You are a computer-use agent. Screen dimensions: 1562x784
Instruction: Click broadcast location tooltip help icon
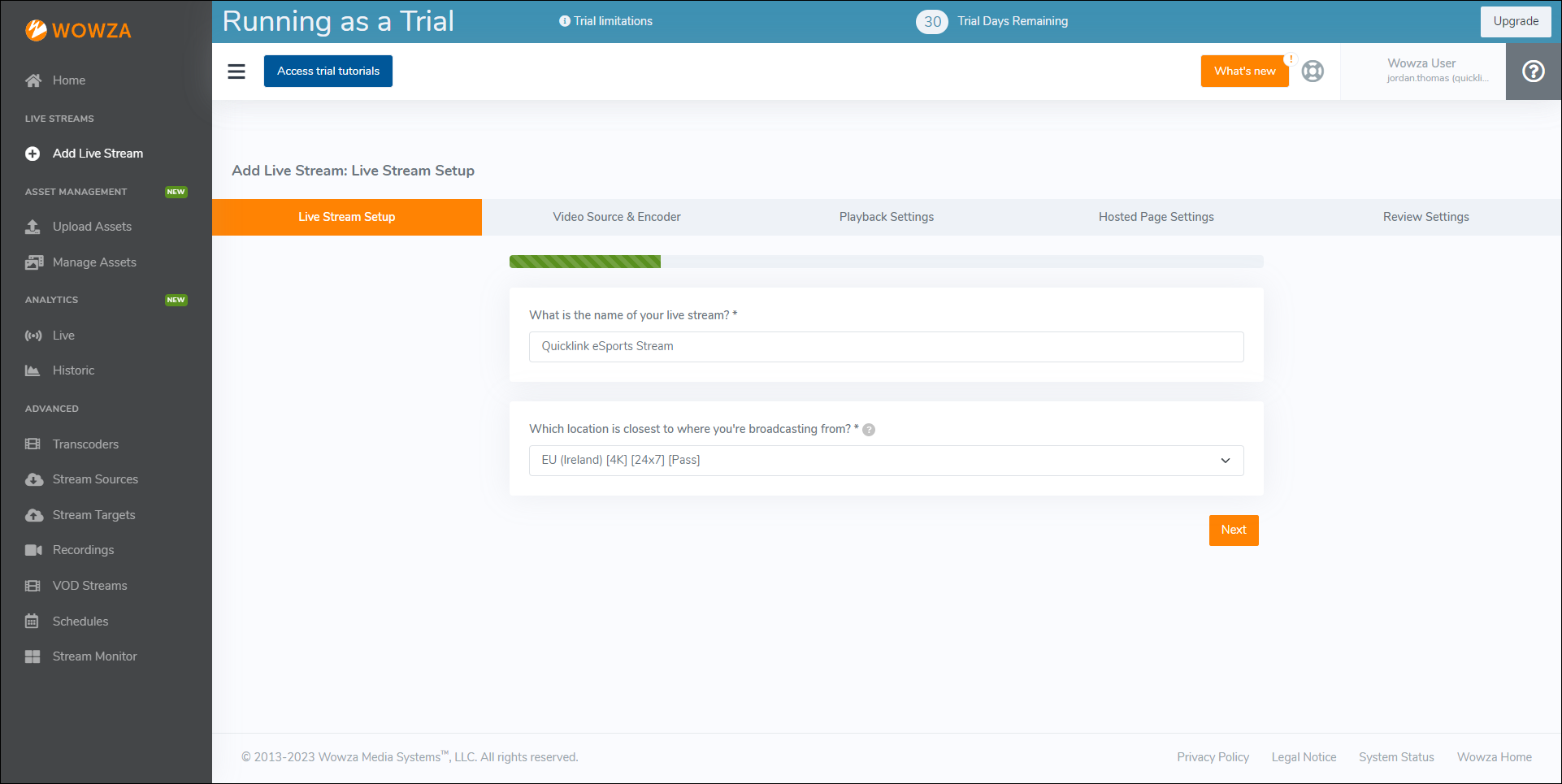click(x=869, y=430)
